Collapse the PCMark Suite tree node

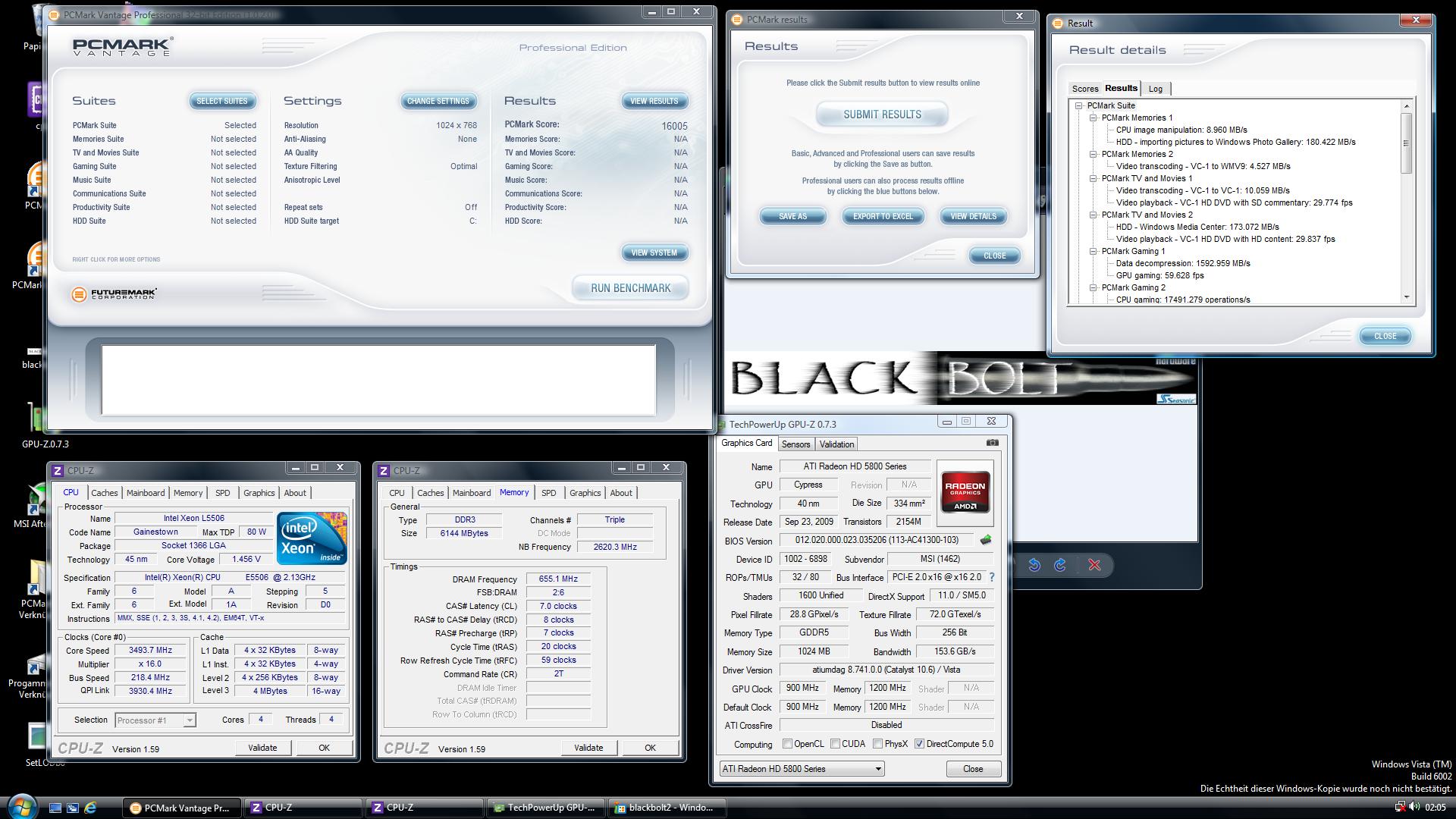tap(1078, 106)
